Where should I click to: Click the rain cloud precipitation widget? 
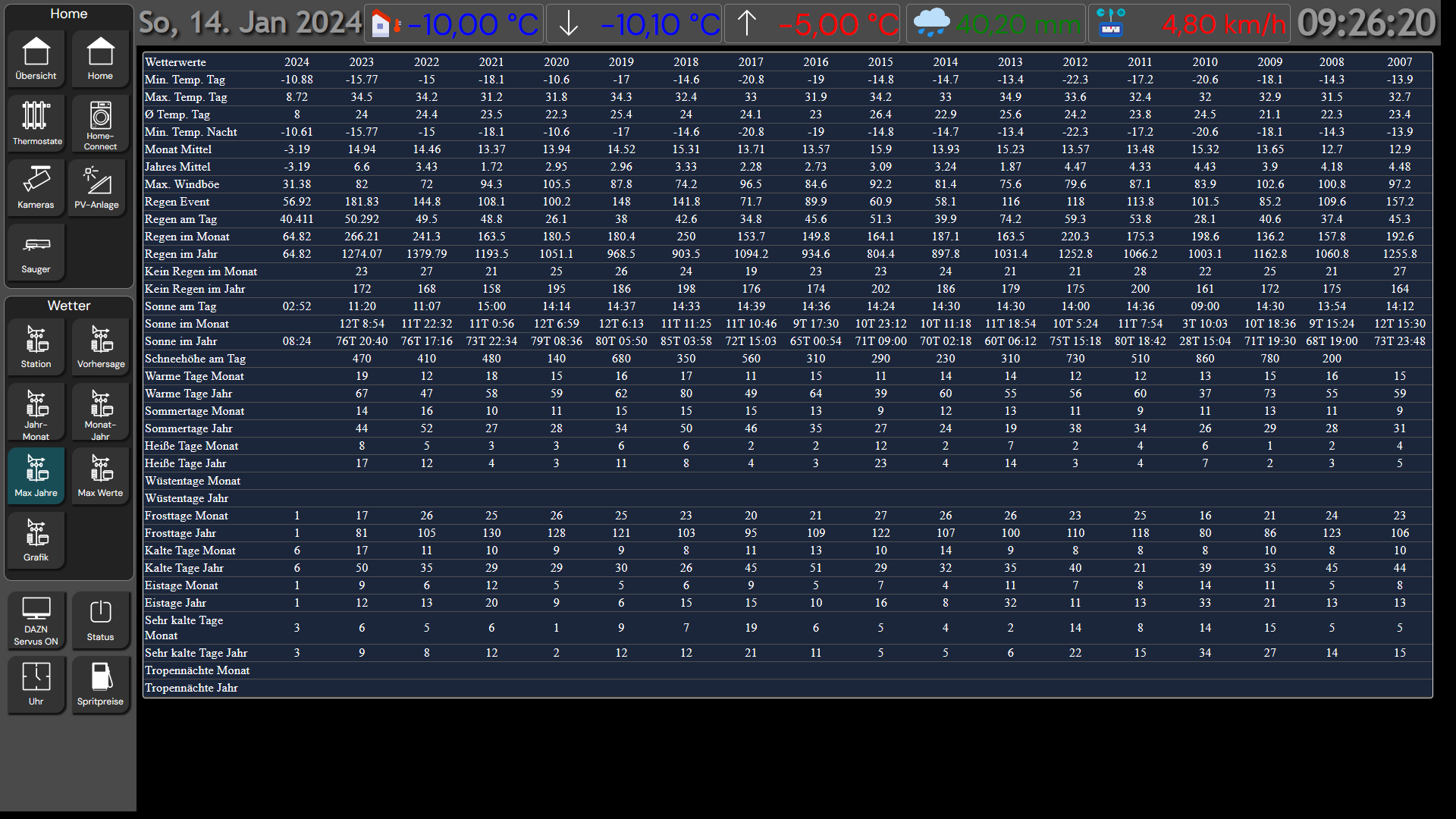994,24
